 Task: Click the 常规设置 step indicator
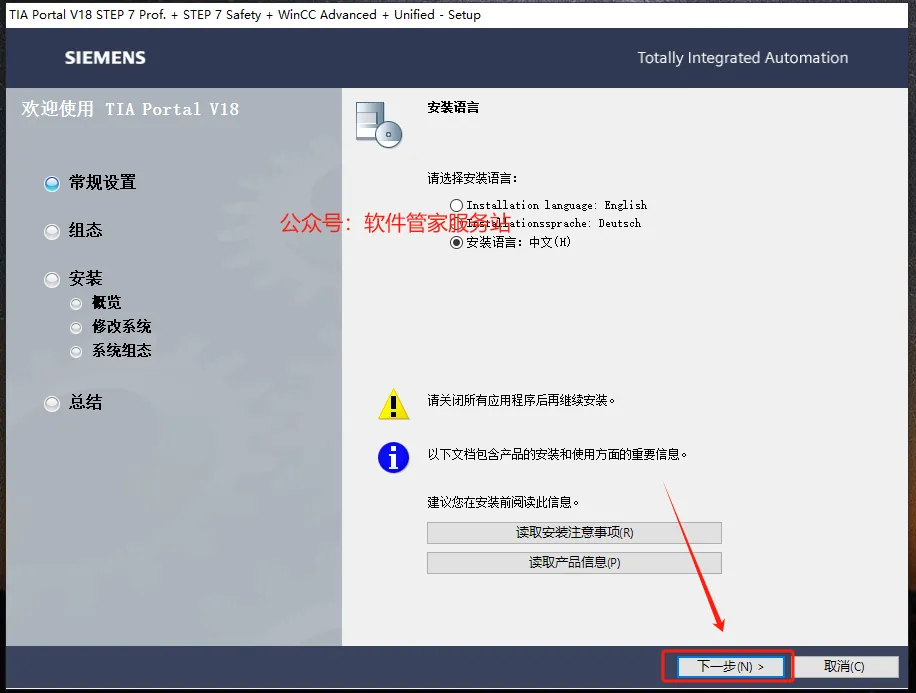click(52, 183)
